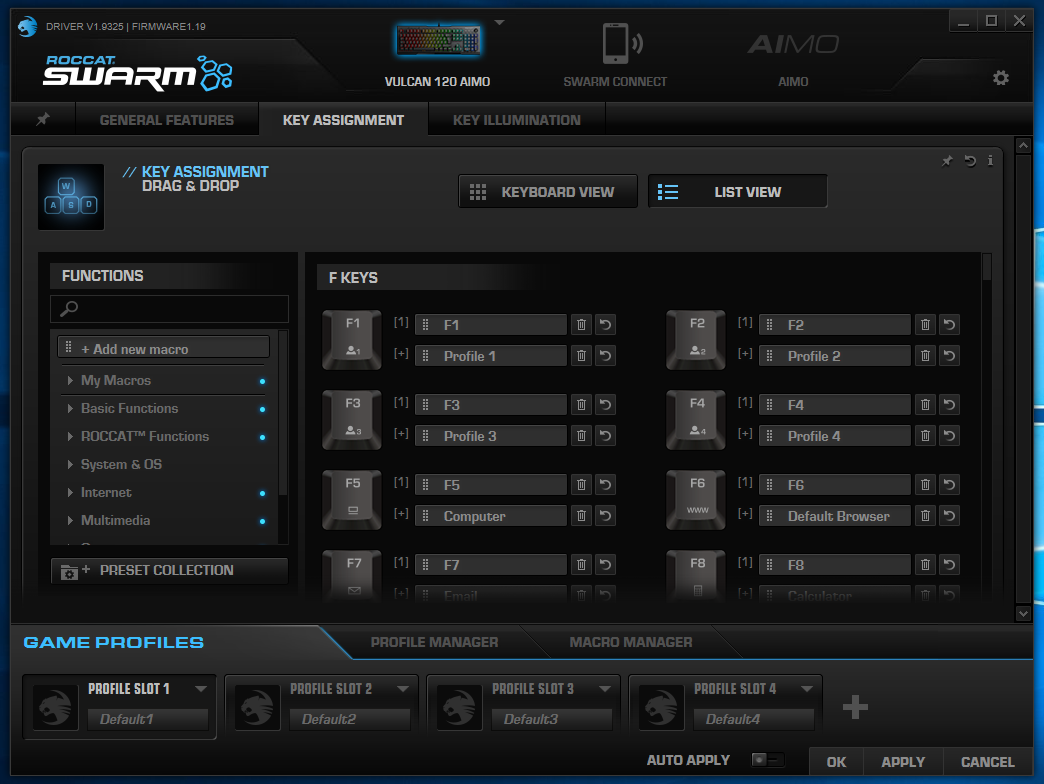
Task: Delete the Computer assignment
Action: 581,516
